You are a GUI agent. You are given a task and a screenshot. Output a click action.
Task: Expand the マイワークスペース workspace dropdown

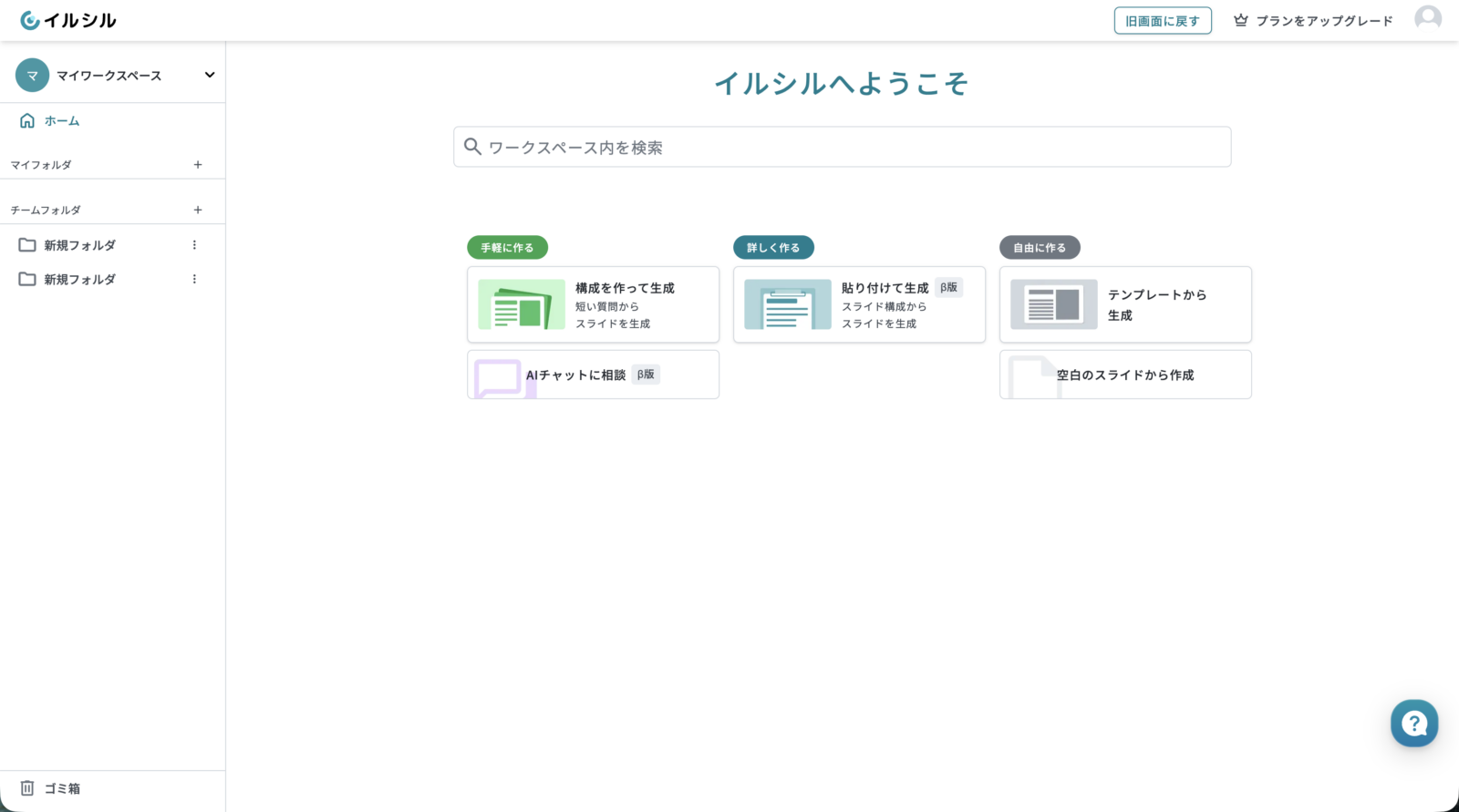pyautogui.click(x=209, y=75)
